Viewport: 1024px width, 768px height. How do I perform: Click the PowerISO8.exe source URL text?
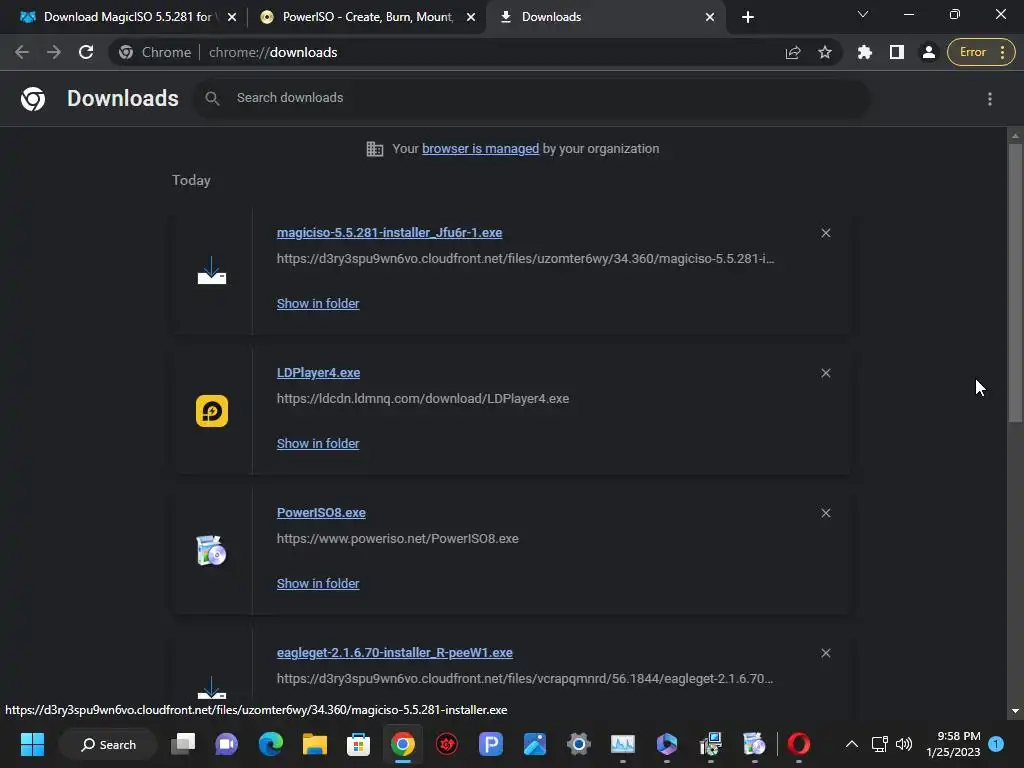tap(398, 539)
